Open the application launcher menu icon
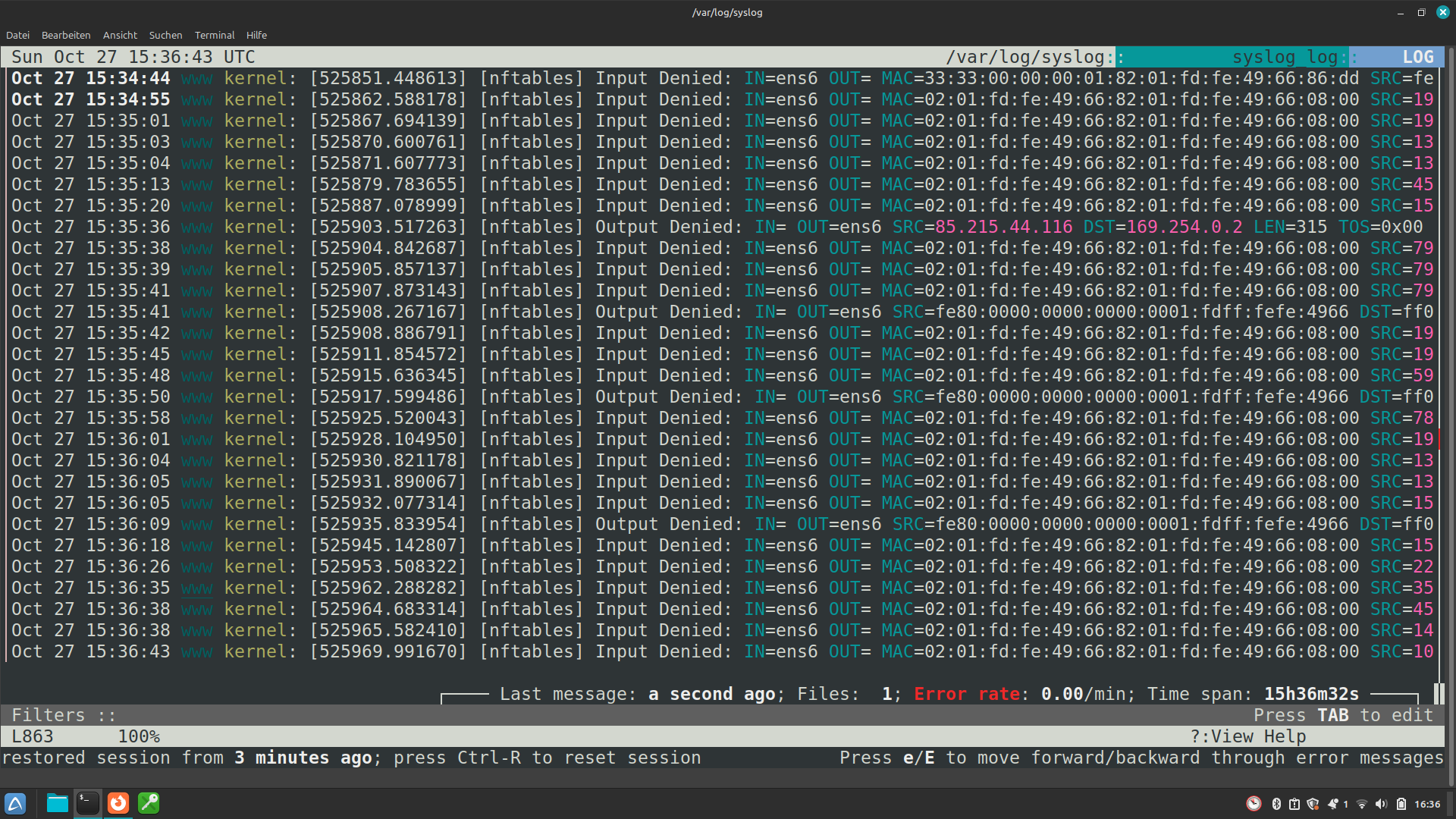This screenshot has width=1456, height=819. coord(15,804)
